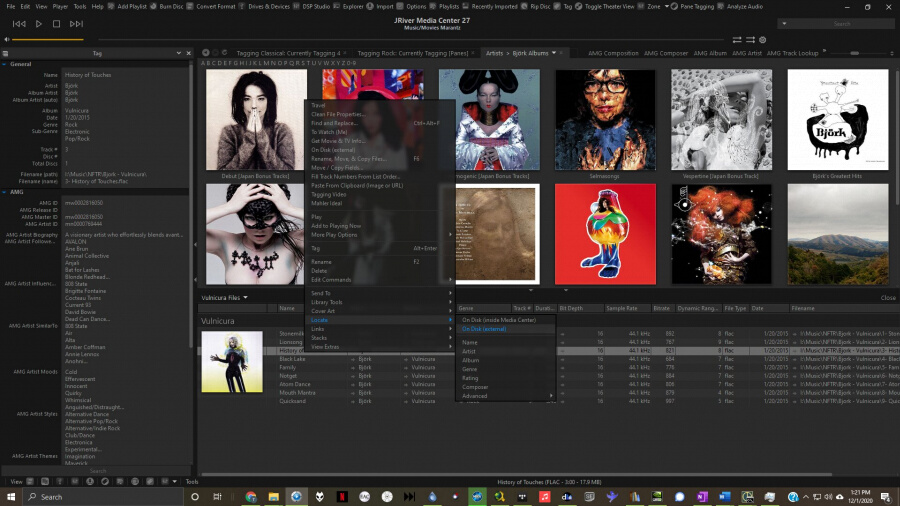The width and height of the screenshot is (900, 506).
Task: Select Rename, Move, & Copy Files entry
Action: click(348, 158)
